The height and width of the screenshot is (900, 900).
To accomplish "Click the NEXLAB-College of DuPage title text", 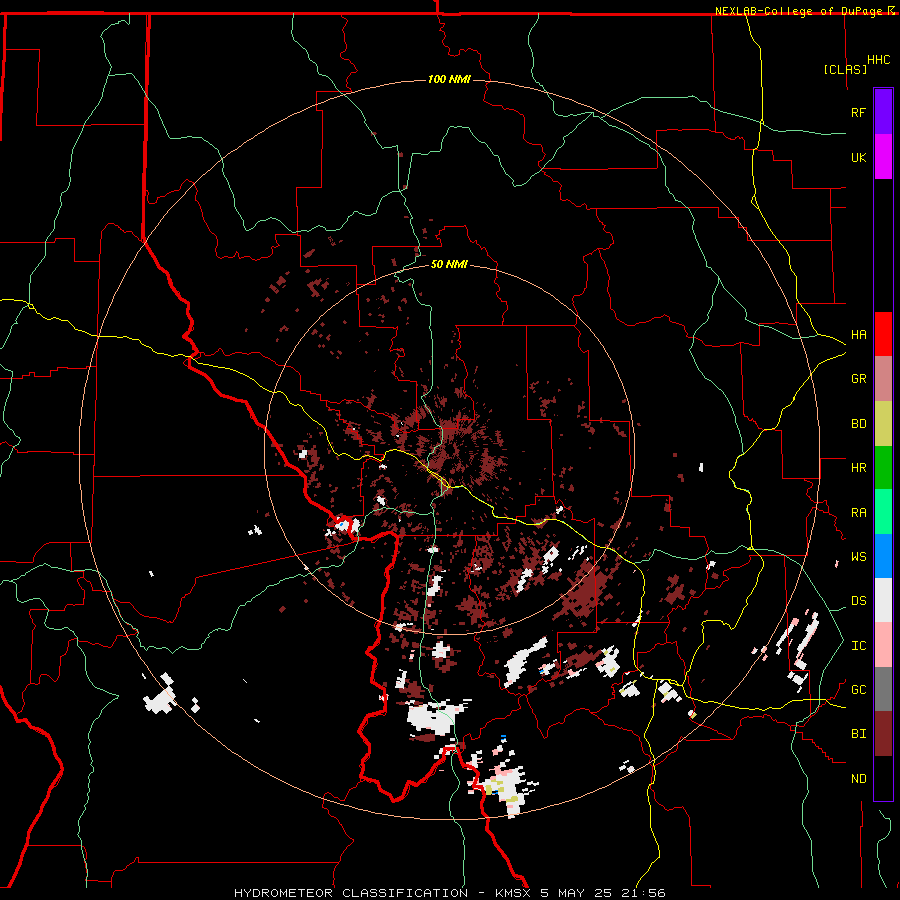I will [801, 11].
